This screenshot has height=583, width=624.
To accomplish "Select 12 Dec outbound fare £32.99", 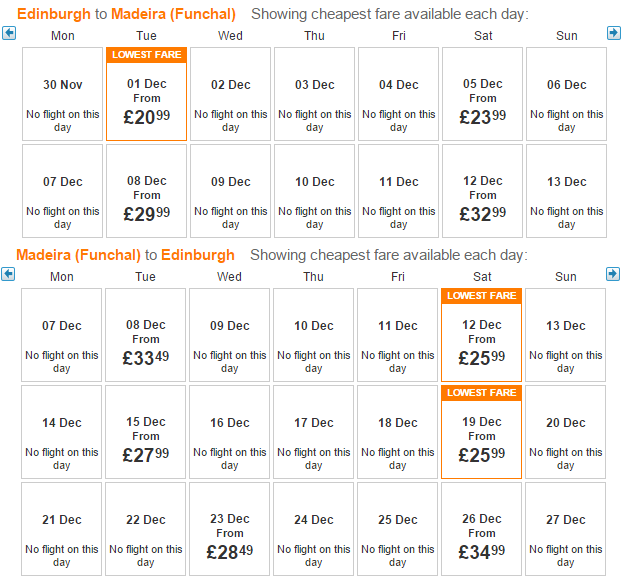I will point(482,191).
